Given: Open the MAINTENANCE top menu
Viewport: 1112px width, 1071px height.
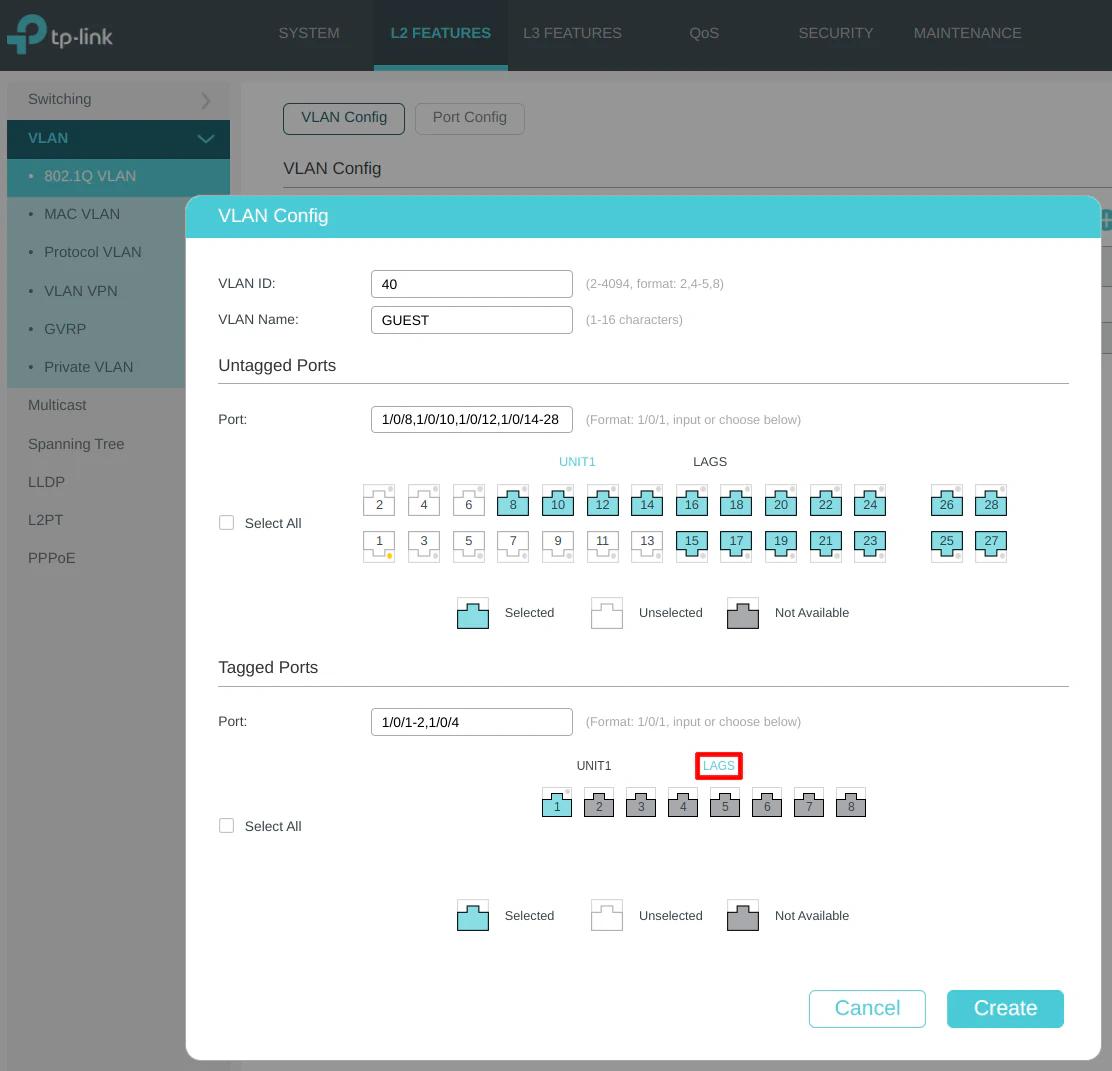Looking at the screenshot, I should pos(967,33).
